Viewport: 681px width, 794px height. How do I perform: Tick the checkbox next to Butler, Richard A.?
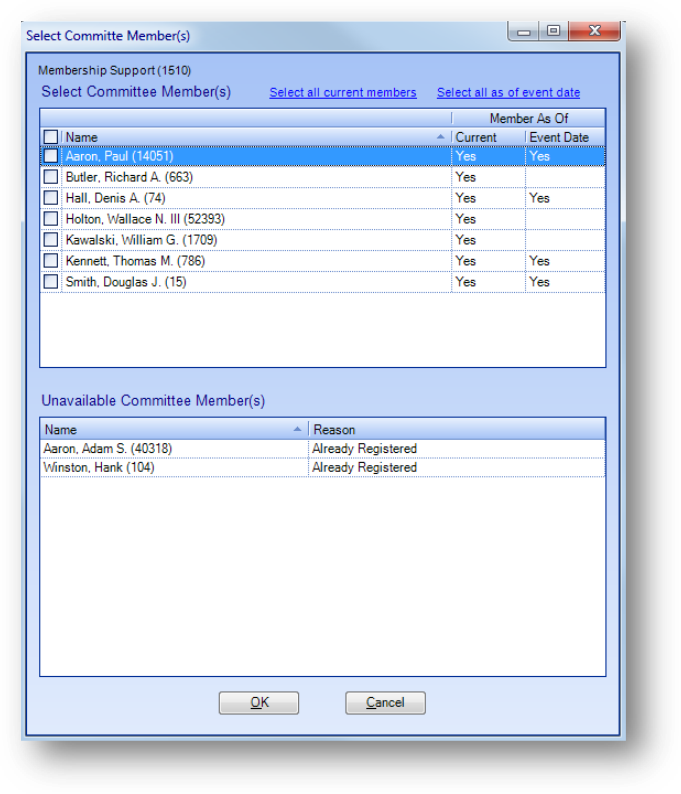pos(51,177)
